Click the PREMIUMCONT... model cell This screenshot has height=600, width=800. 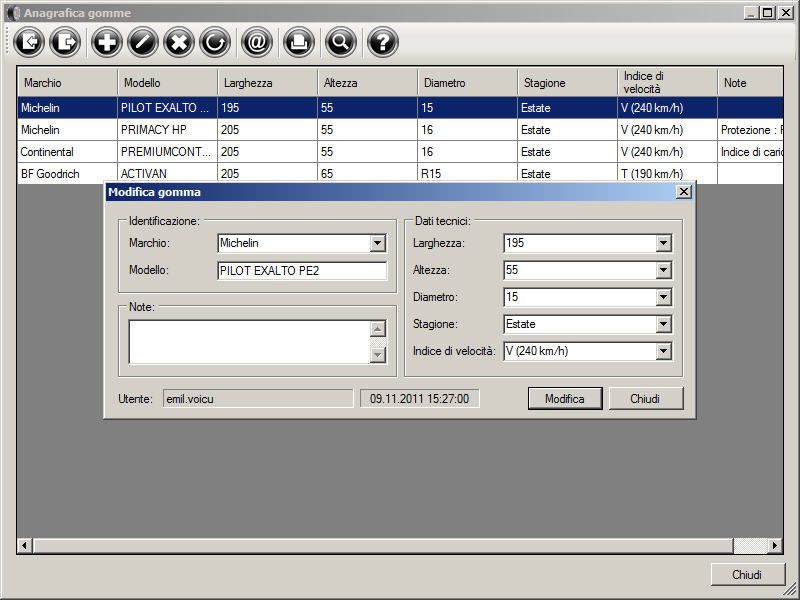(167, 152)
